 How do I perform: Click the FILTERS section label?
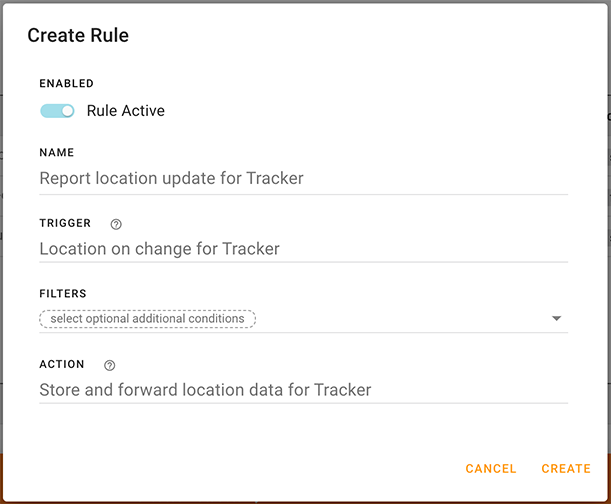[63, 294]
